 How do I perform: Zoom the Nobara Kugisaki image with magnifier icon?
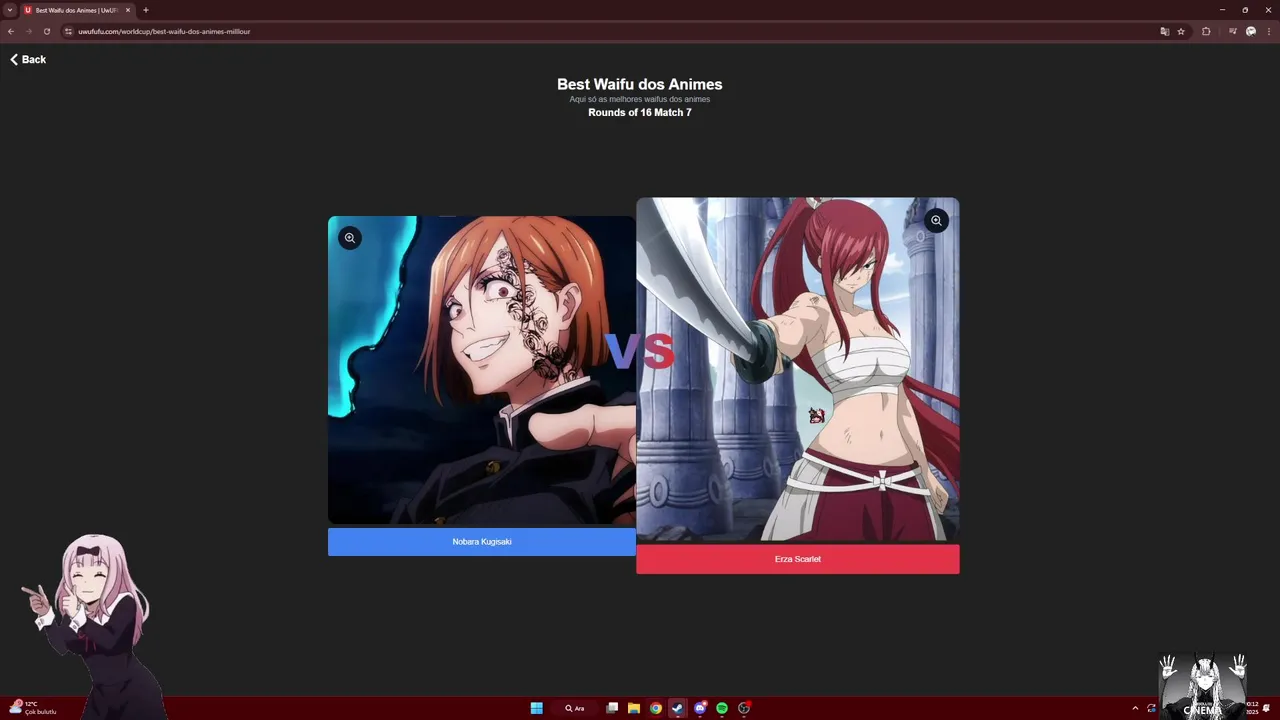pyautogui.click(x=350, y=238)
